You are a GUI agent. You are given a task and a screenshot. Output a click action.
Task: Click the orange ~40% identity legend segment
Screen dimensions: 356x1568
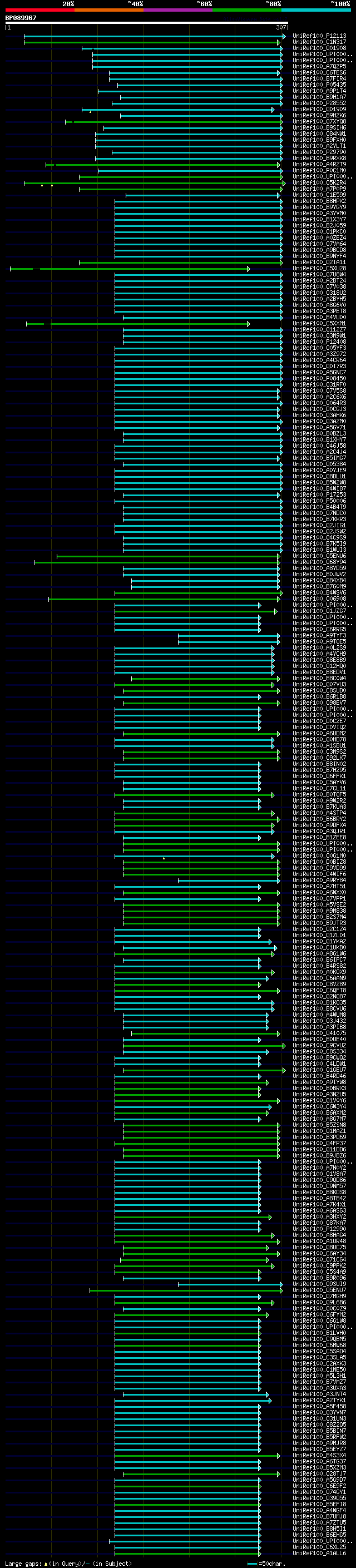click(109, 10)
